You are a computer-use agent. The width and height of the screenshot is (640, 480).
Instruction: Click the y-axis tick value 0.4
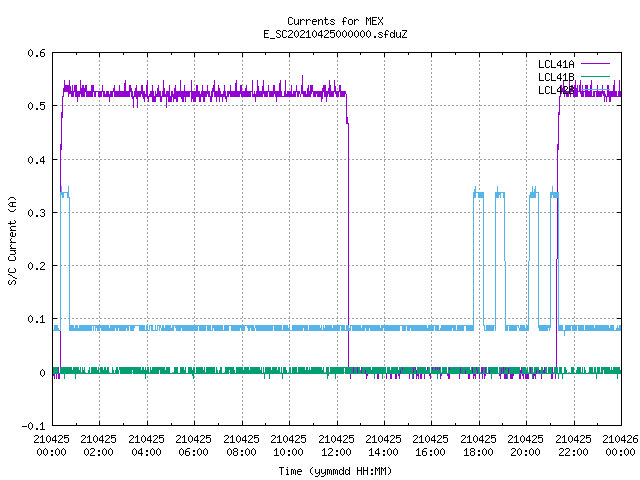click(36, 160)
